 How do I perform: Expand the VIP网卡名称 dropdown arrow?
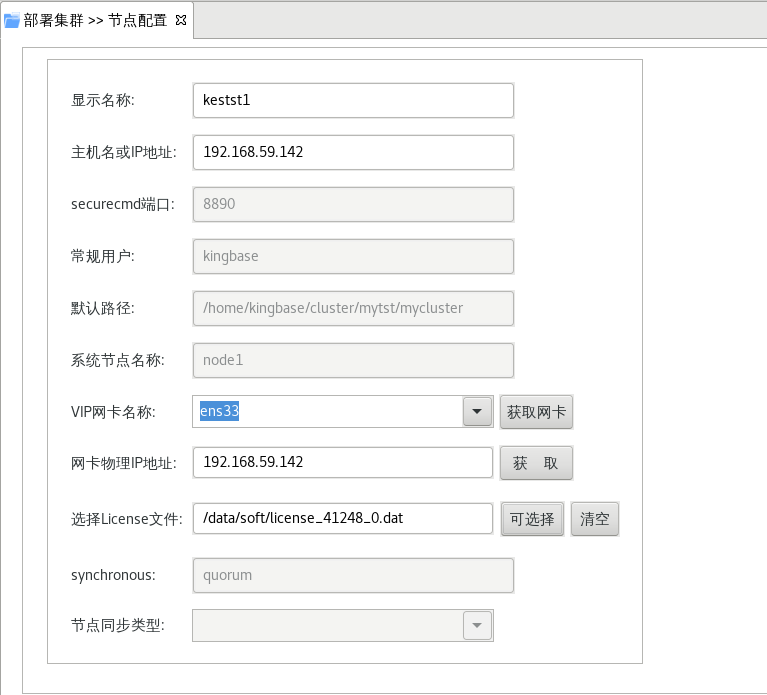(x=477, y=411)
